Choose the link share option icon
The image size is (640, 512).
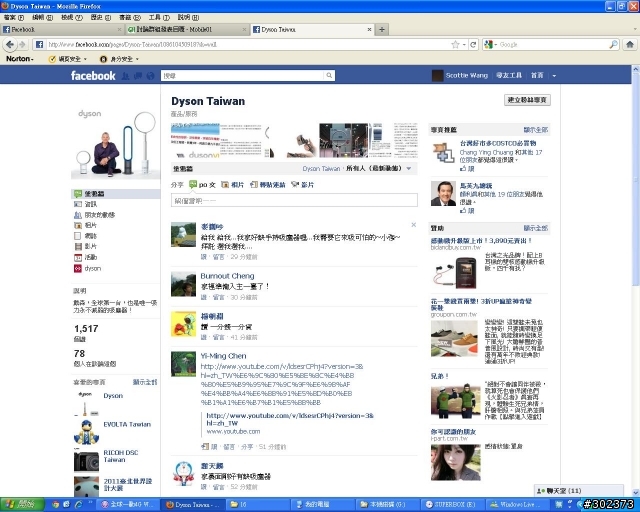(x=253, y=185)
